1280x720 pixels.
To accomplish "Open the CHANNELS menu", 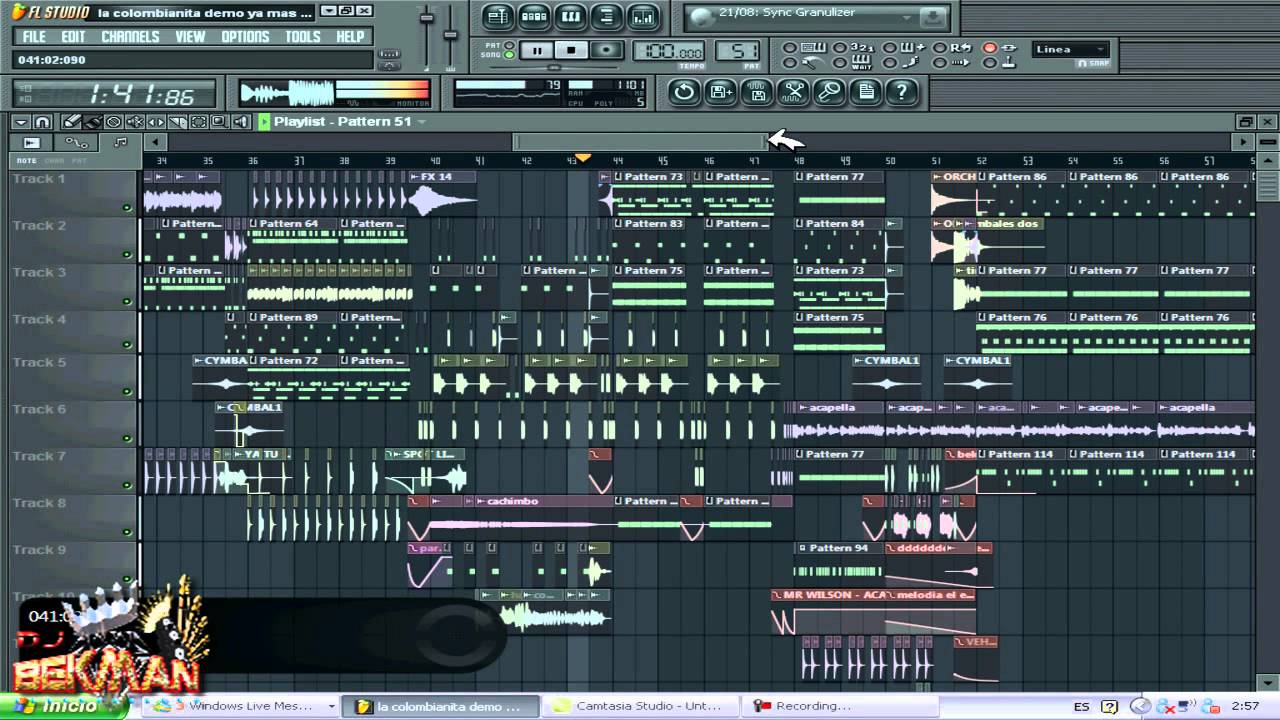I will coord(130,37).
